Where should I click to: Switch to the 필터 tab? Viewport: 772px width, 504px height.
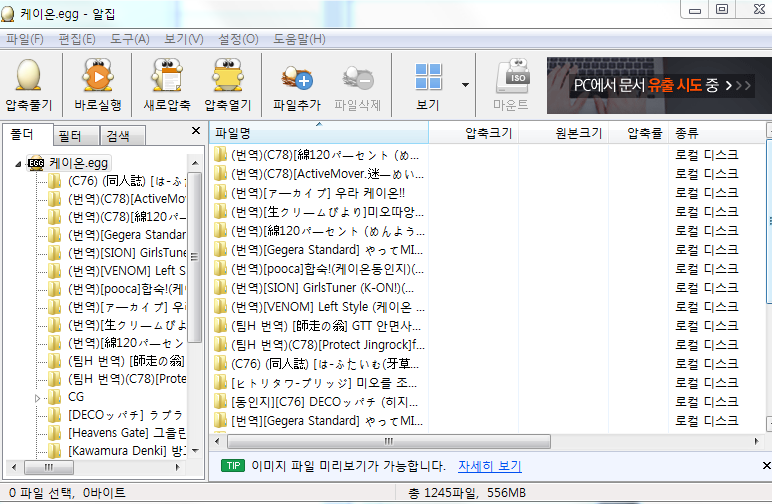70,136
